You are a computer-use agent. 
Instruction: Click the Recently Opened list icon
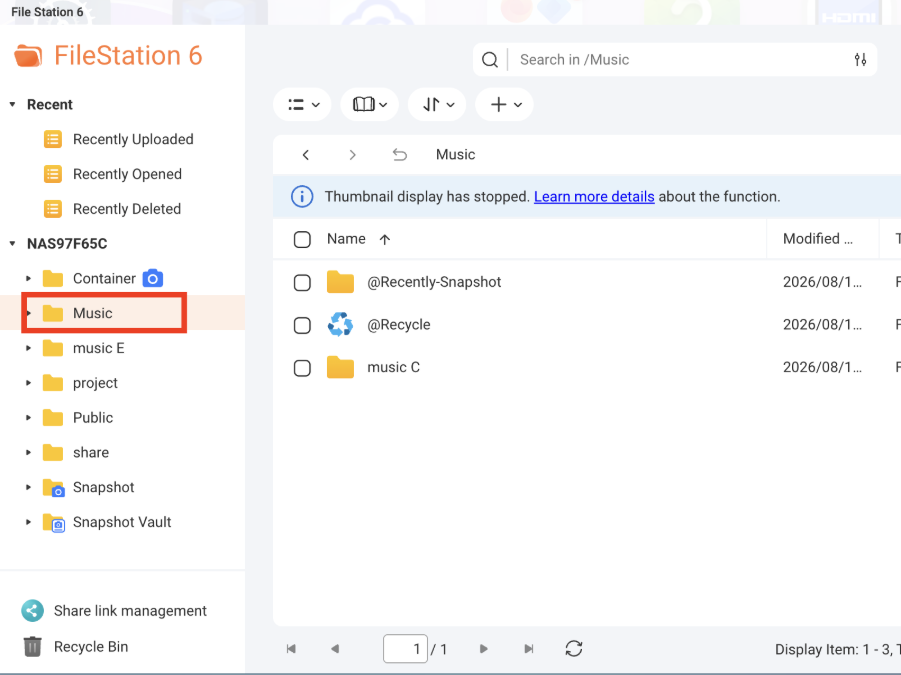click(x=53, y=174)
